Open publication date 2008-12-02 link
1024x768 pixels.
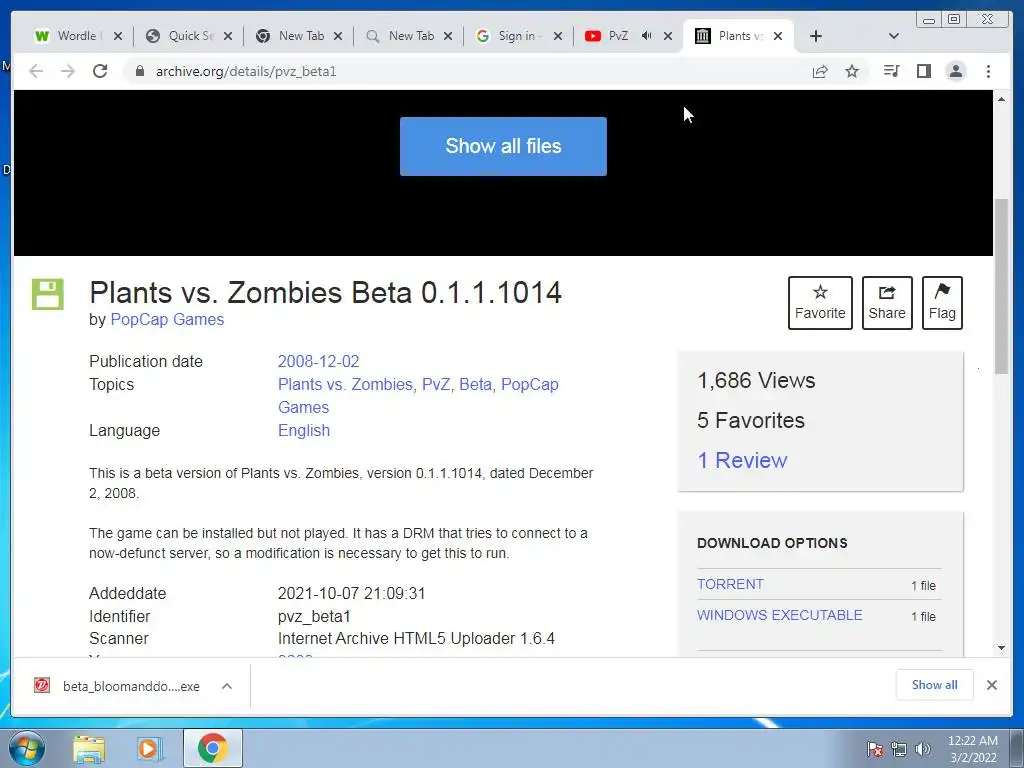319,361
